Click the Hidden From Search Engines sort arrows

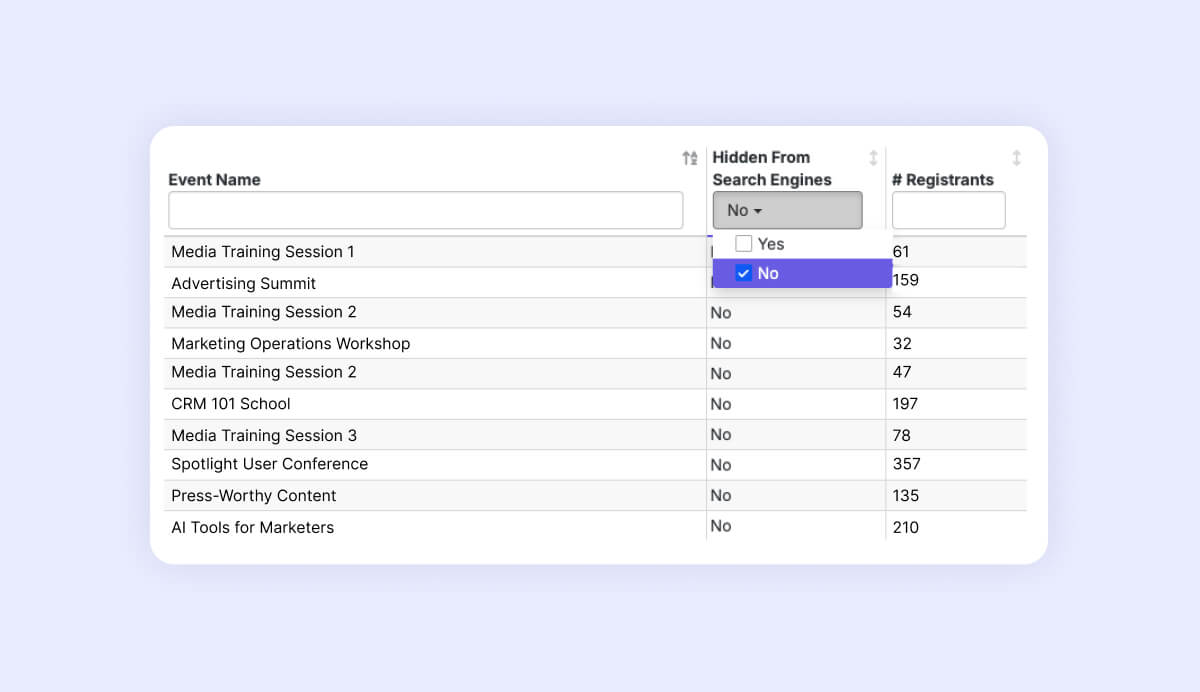[x=873, y=158]
